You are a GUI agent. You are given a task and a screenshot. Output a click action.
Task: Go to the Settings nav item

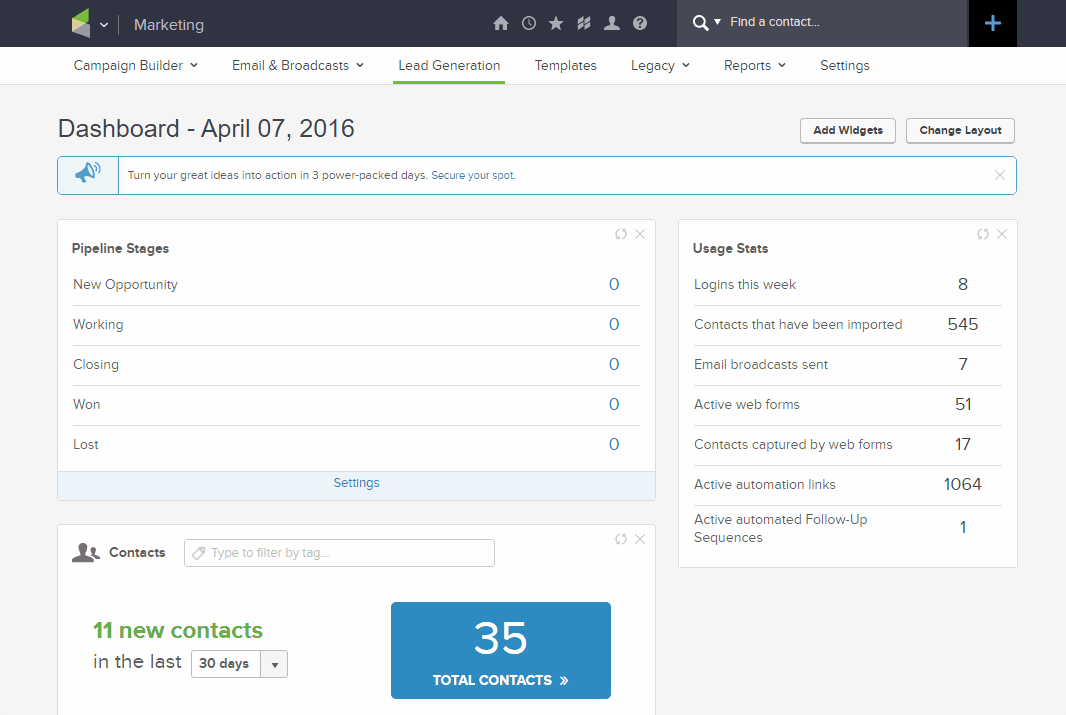[844, 65]
